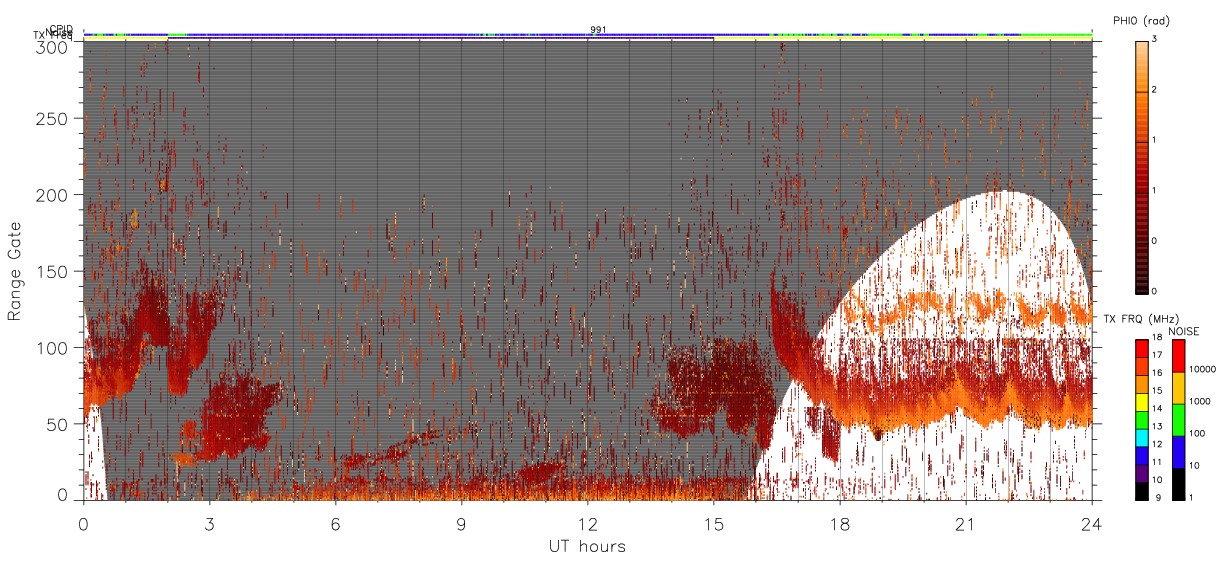Click the 'Range Gate' axis label
This screenshot has height=567, width=1228.
[14, 271]
